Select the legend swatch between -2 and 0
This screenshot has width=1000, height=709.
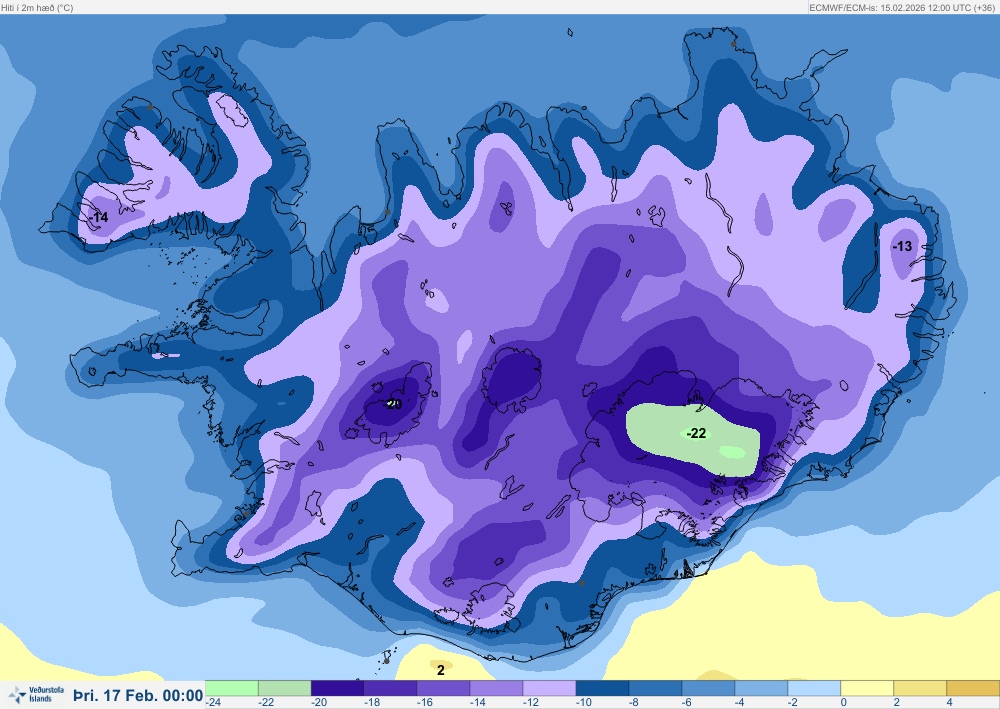814,688
